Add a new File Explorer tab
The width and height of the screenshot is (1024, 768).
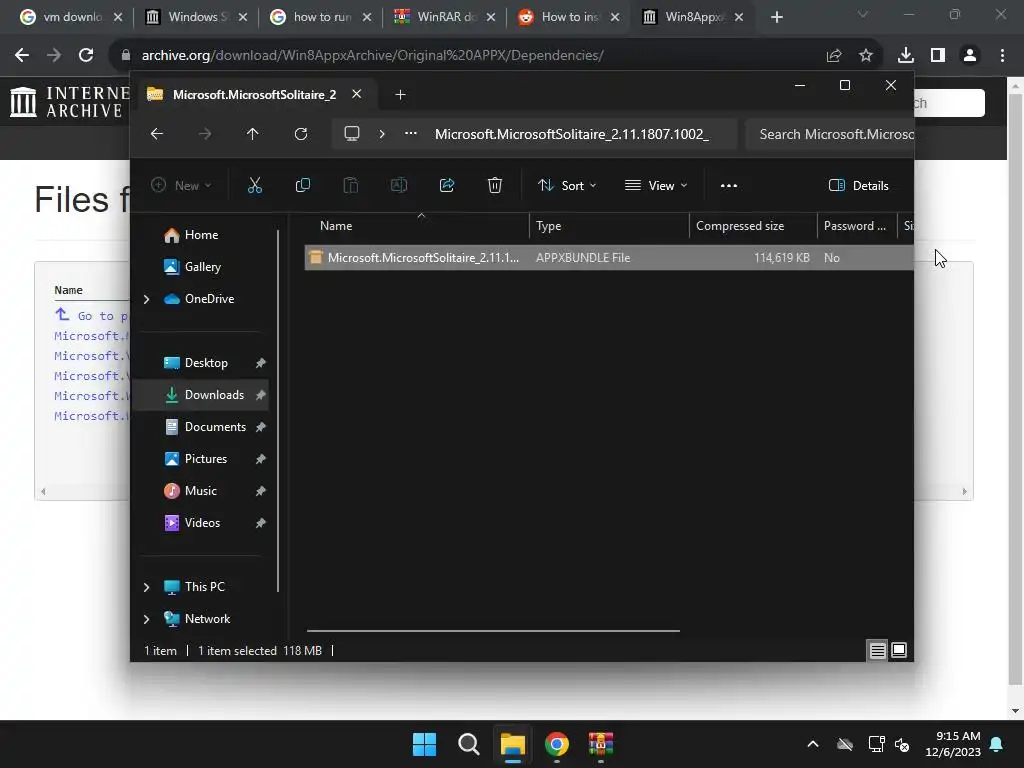coord(400,95)
